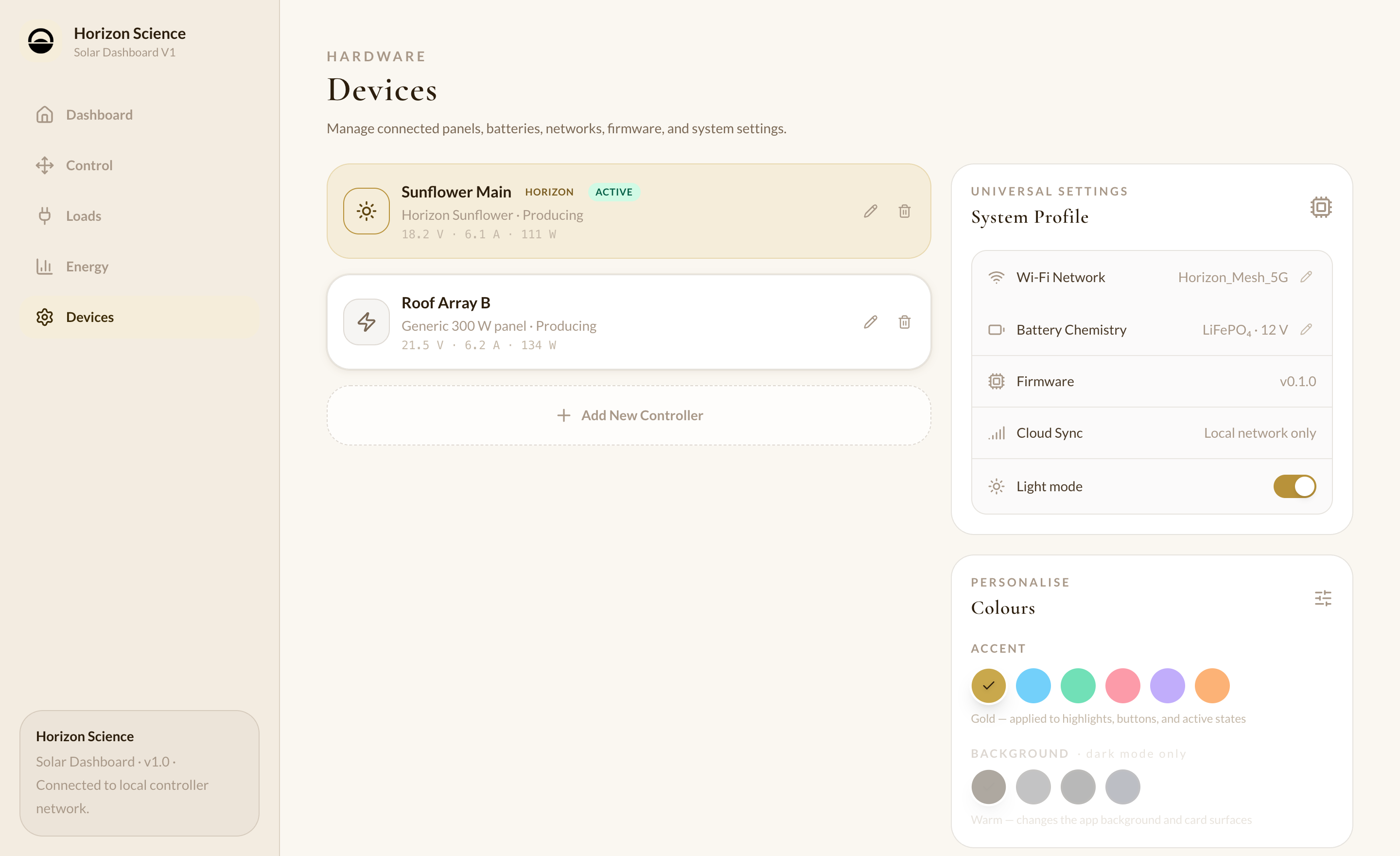Image resolution: width=1400 pixels, height=856 pixels.
Task: Click the battery icon beside Battery Chemistry
Action: [x=996, y=330]
